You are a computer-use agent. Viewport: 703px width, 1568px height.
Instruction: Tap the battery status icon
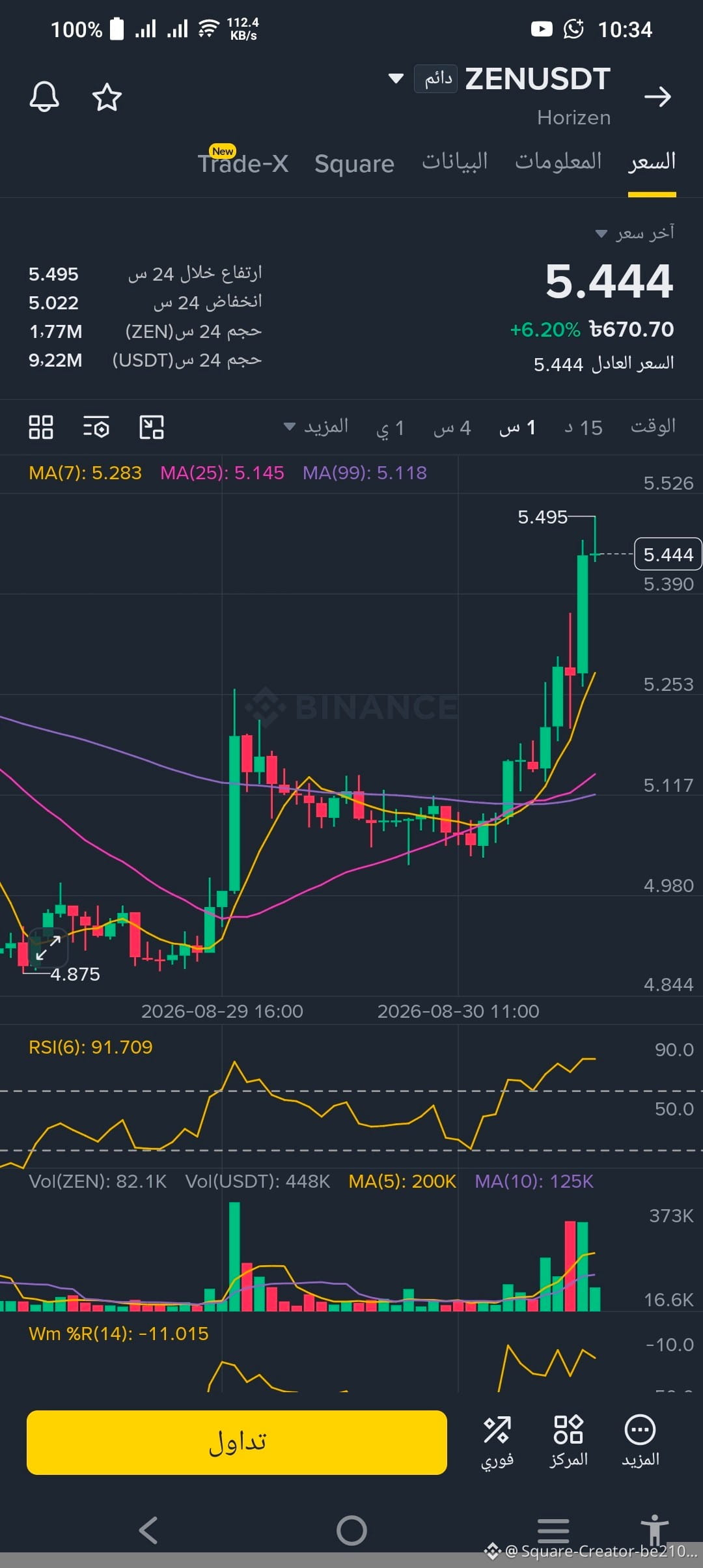(117, 29)
